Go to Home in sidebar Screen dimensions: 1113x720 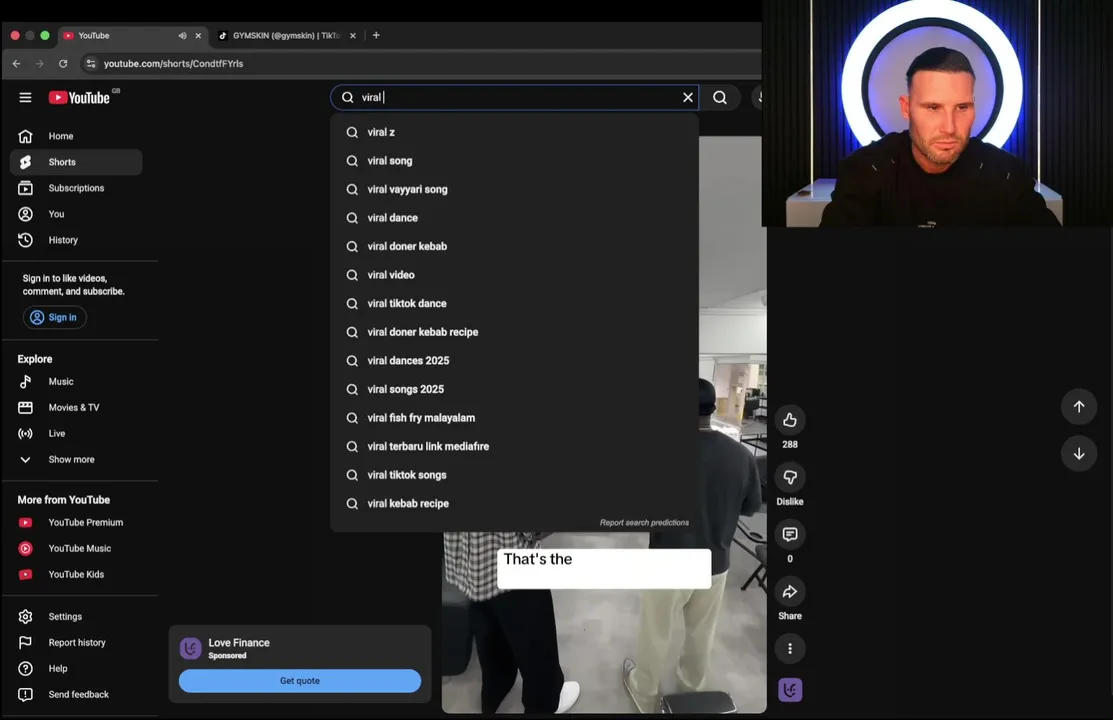pyautogui.click(x=76, y=136)
